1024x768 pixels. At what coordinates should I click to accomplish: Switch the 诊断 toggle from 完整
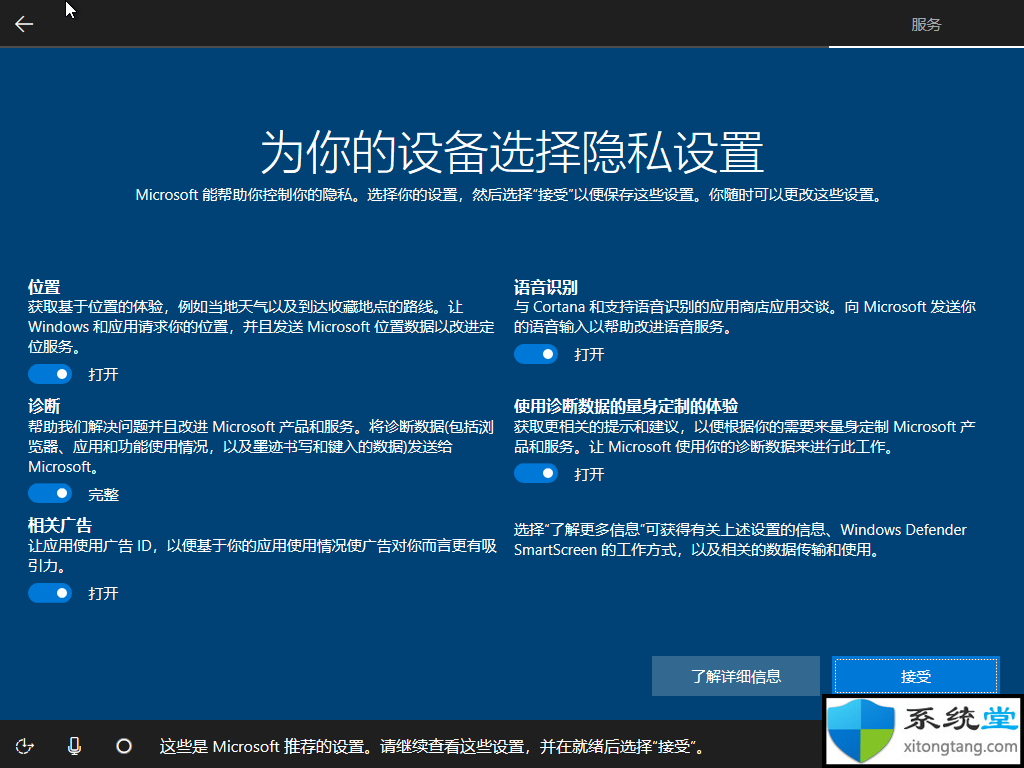click(50, 494)
